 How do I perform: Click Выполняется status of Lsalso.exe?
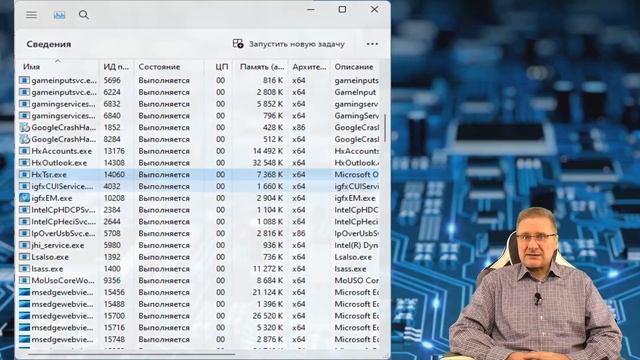pos(164,257)
